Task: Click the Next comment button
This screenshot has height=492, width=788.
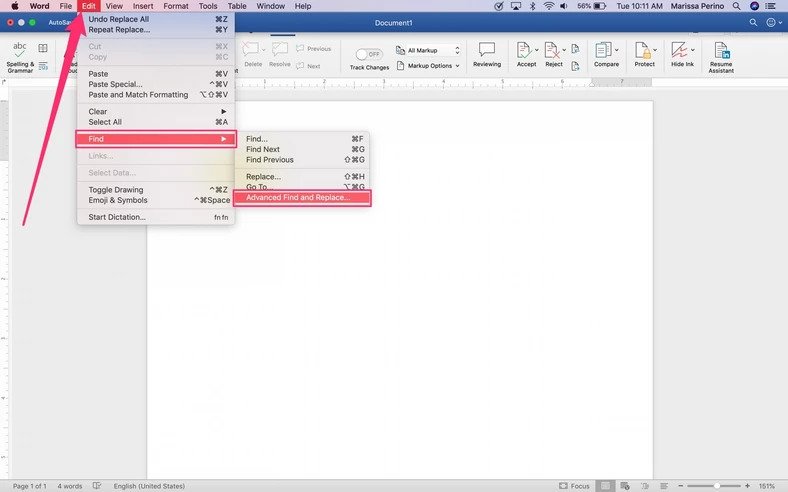Action: (x=308, y=66)
